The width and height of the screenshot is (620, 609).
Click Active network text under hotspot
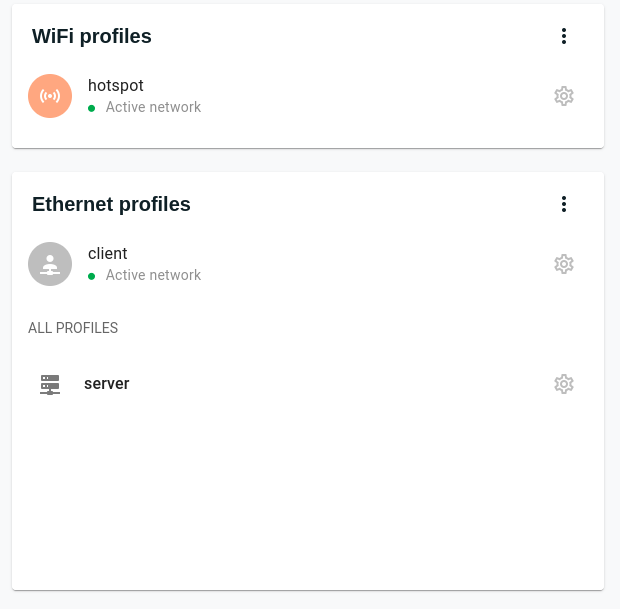(153, 107)
